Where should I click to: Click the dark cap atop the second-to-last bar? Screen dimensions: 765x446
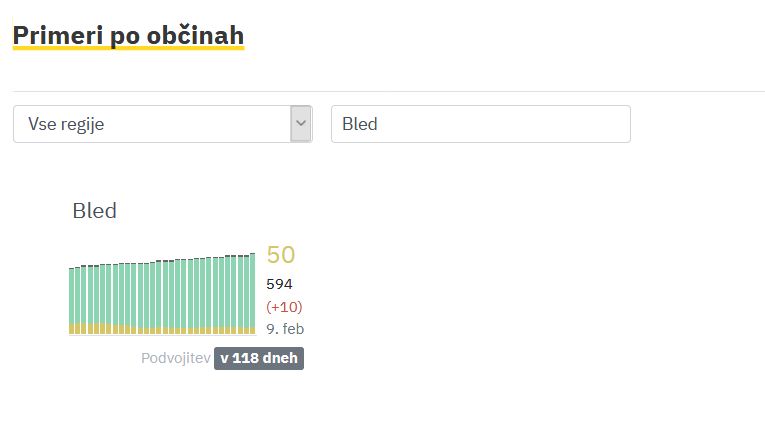pos(245,256)
